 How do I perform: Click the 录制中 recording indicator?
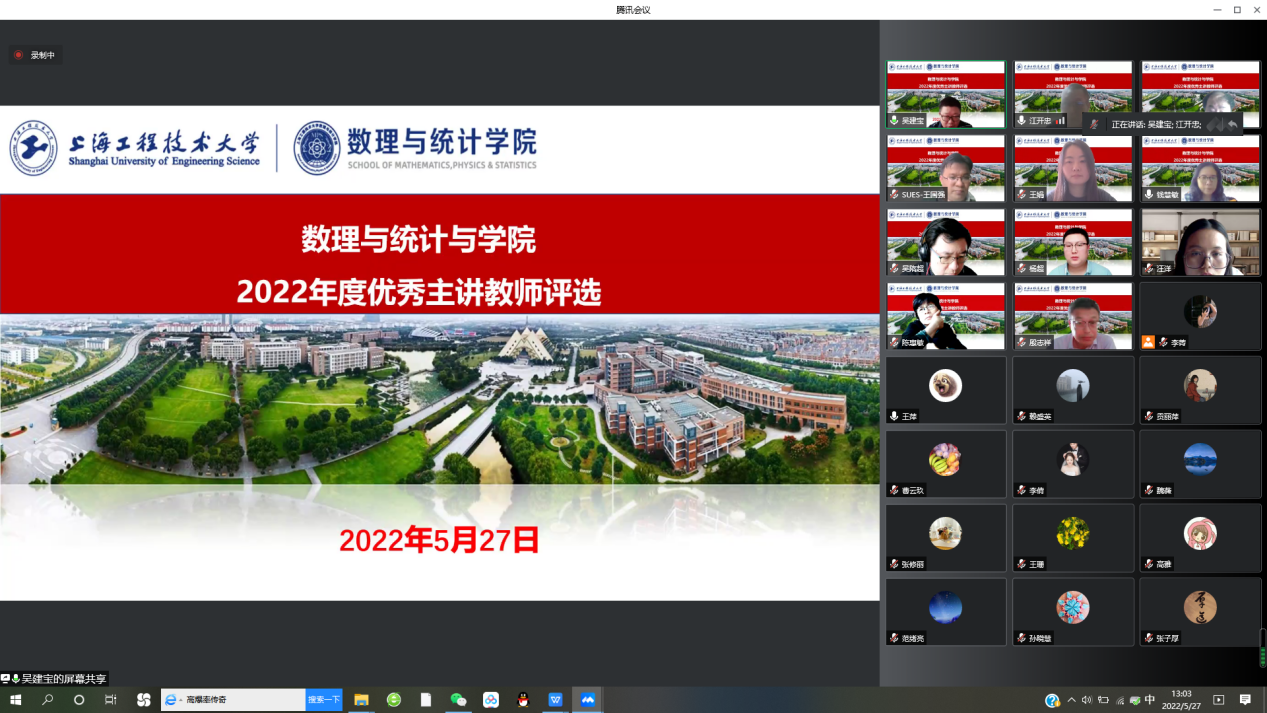pos(35,55)
